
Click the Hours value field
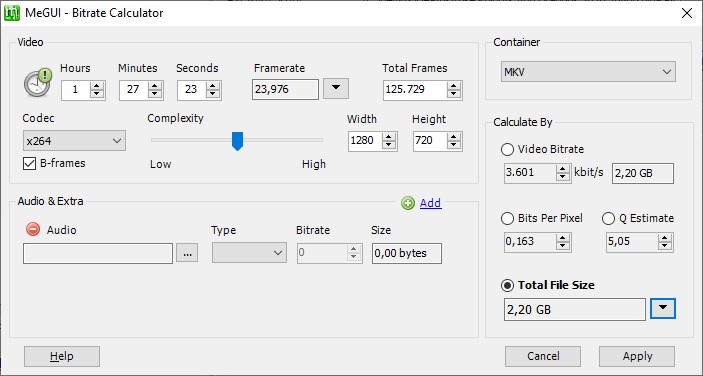coord(76,90)
